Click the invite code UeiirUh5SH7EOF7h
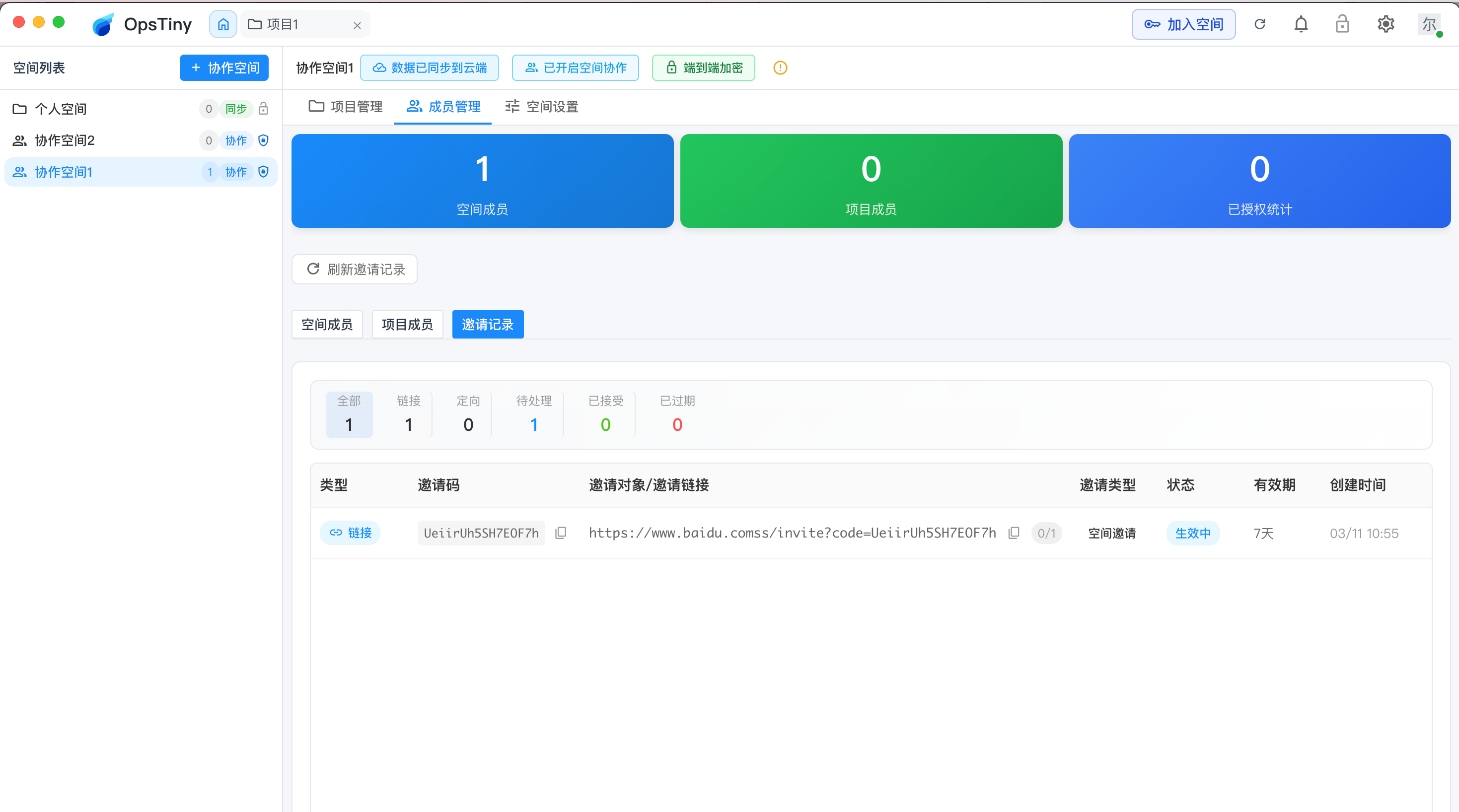1459x812 pixels. click(x=481, y=533)
